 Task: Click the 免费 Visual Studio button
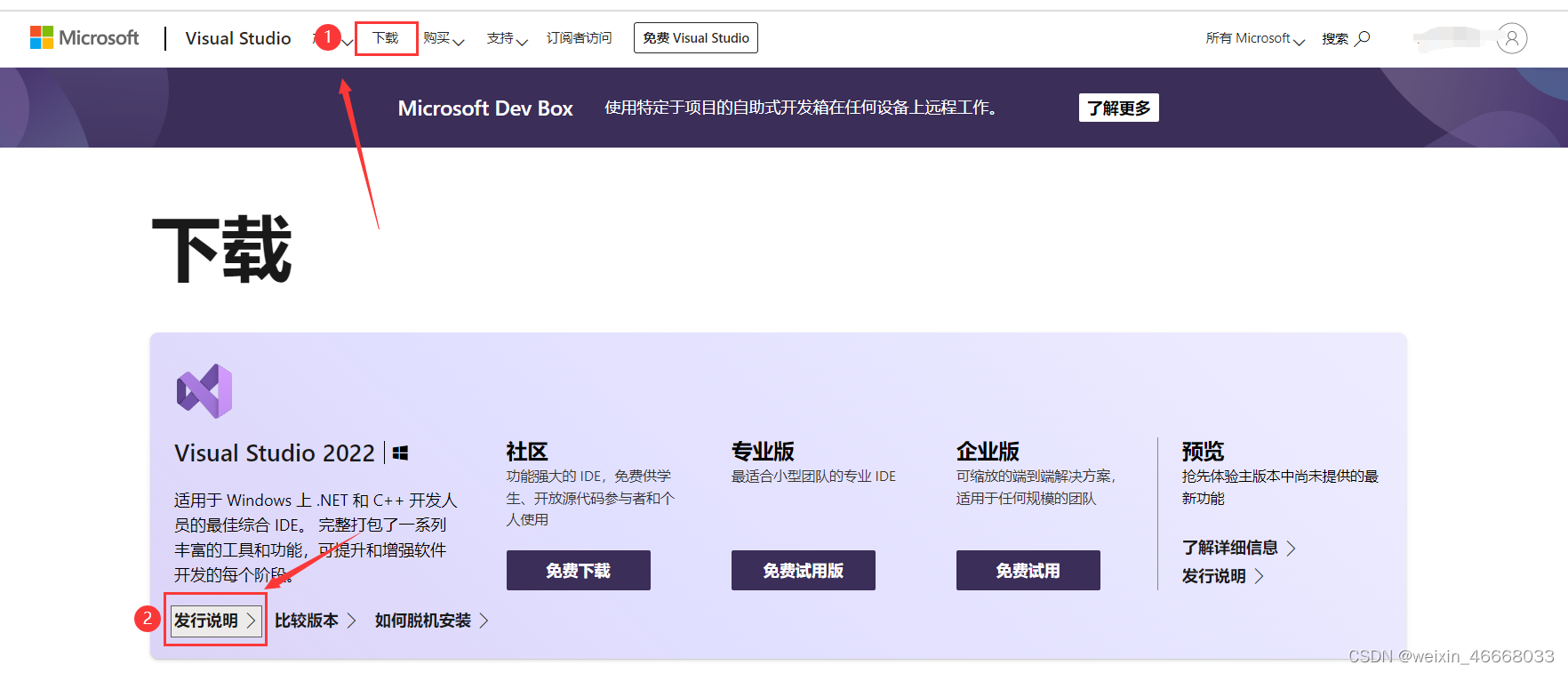coord(696,38)
